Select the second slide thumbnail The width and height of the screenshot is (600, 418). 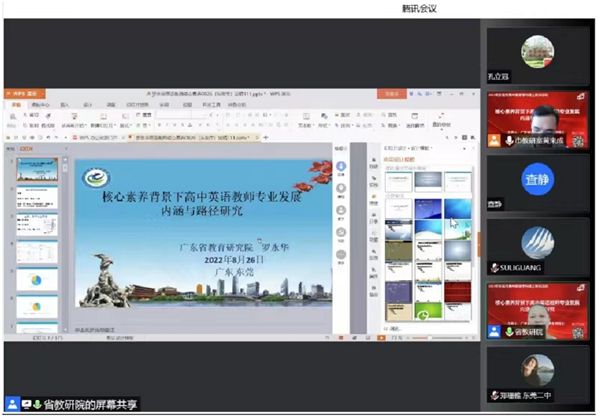click(37, 197)
